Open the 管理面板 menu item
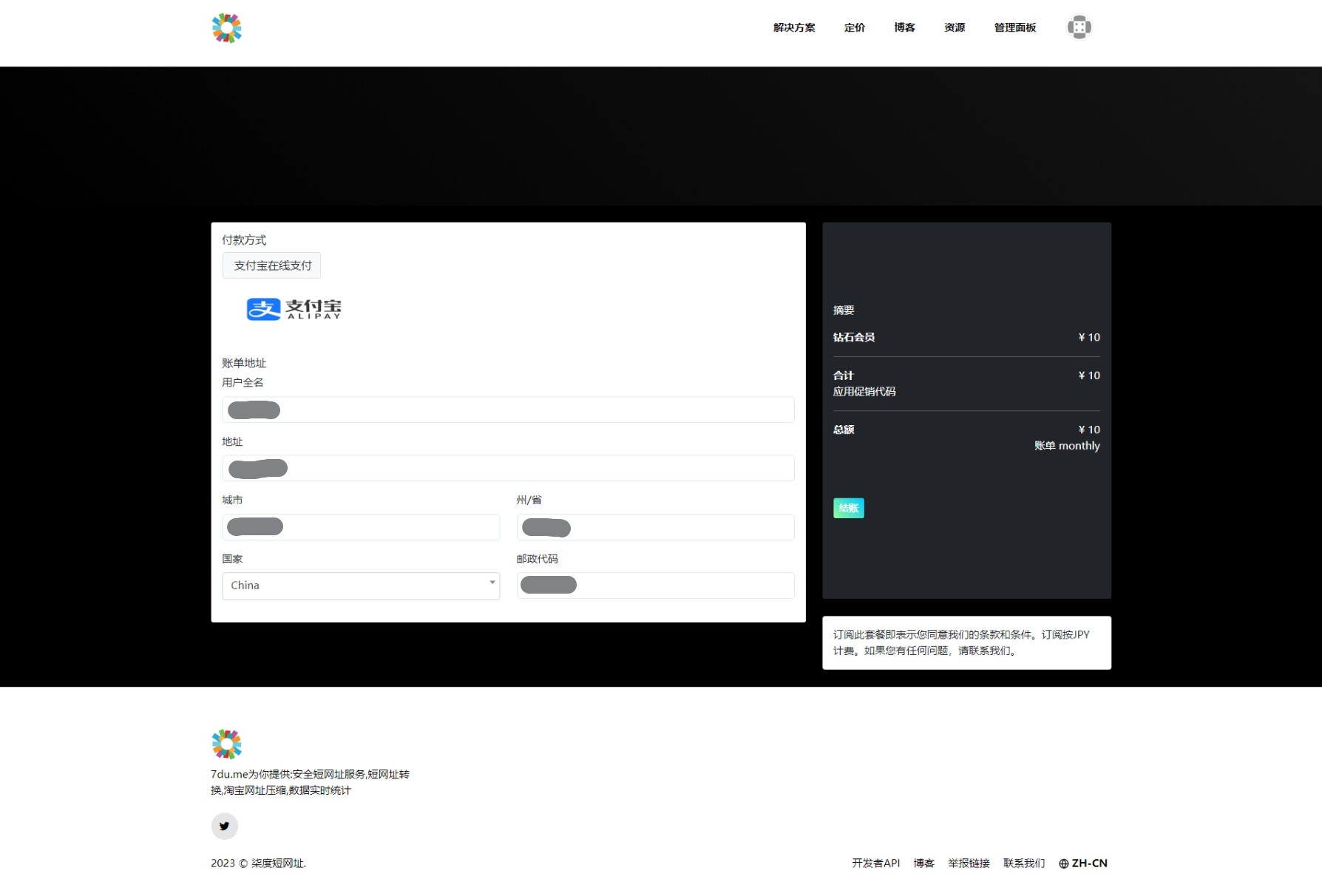Image resolution: width=1322 pixels, height=896 pixels. [1014, 27]
